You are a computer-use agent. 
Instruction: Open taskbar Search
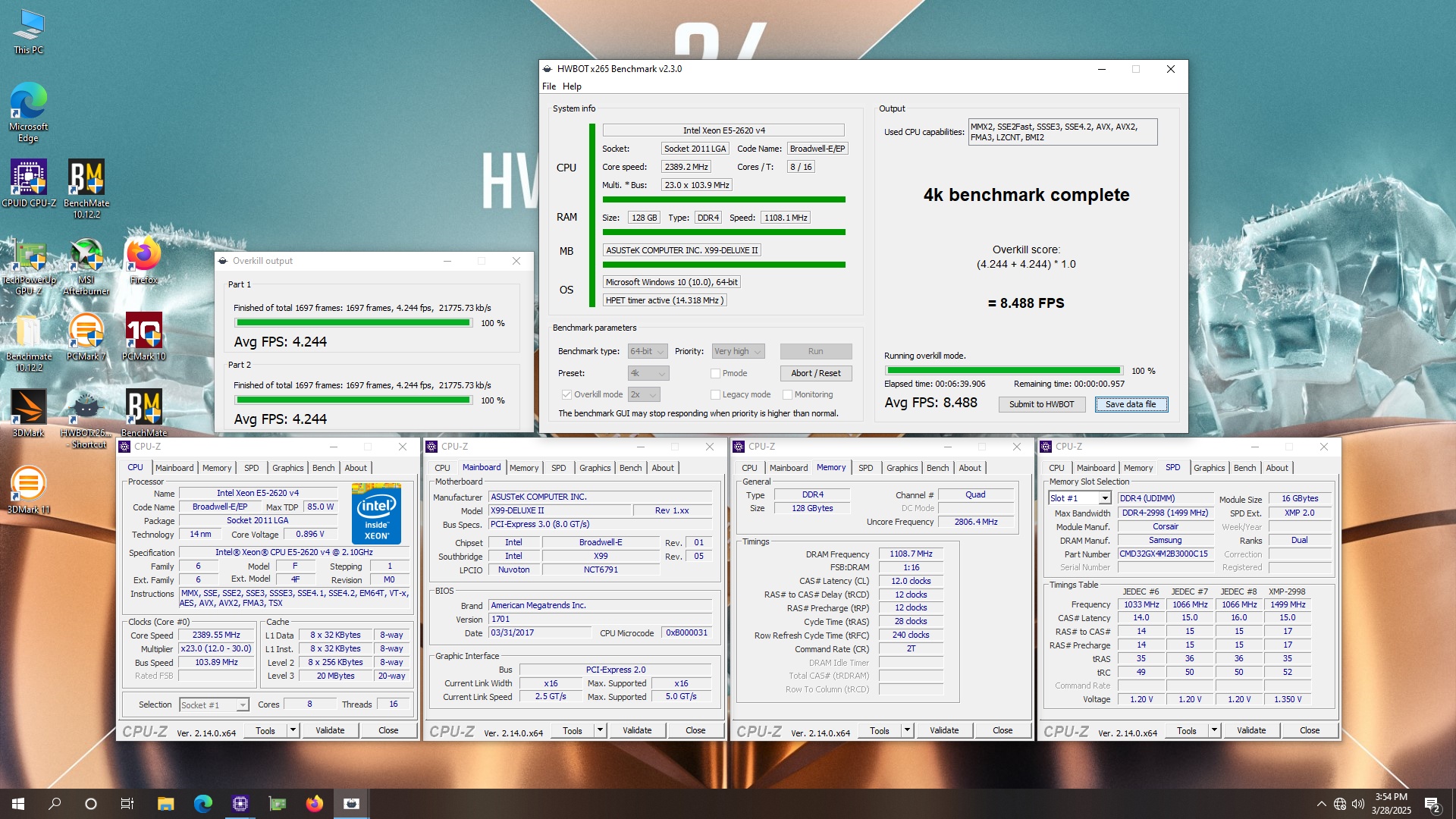pos(55,804)
